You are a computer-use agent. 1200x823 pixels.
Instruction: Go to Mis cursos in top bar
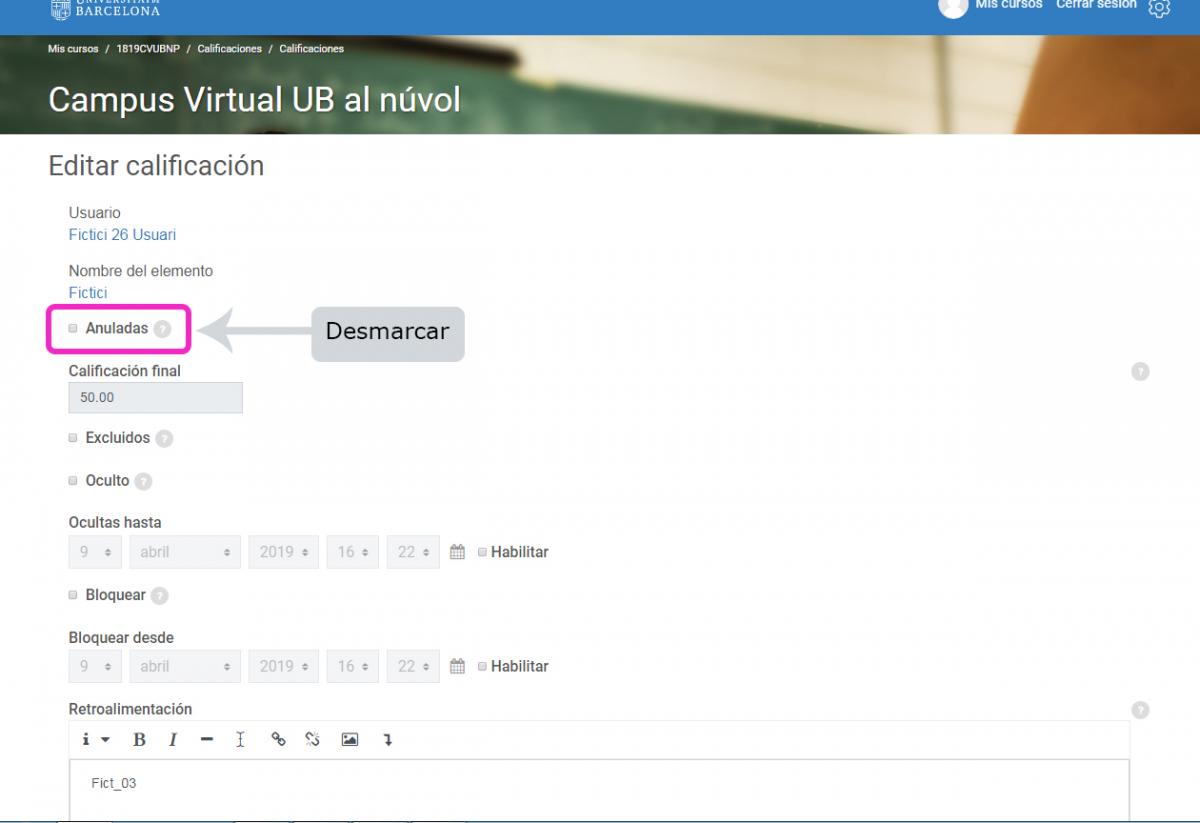[1008, 5]
